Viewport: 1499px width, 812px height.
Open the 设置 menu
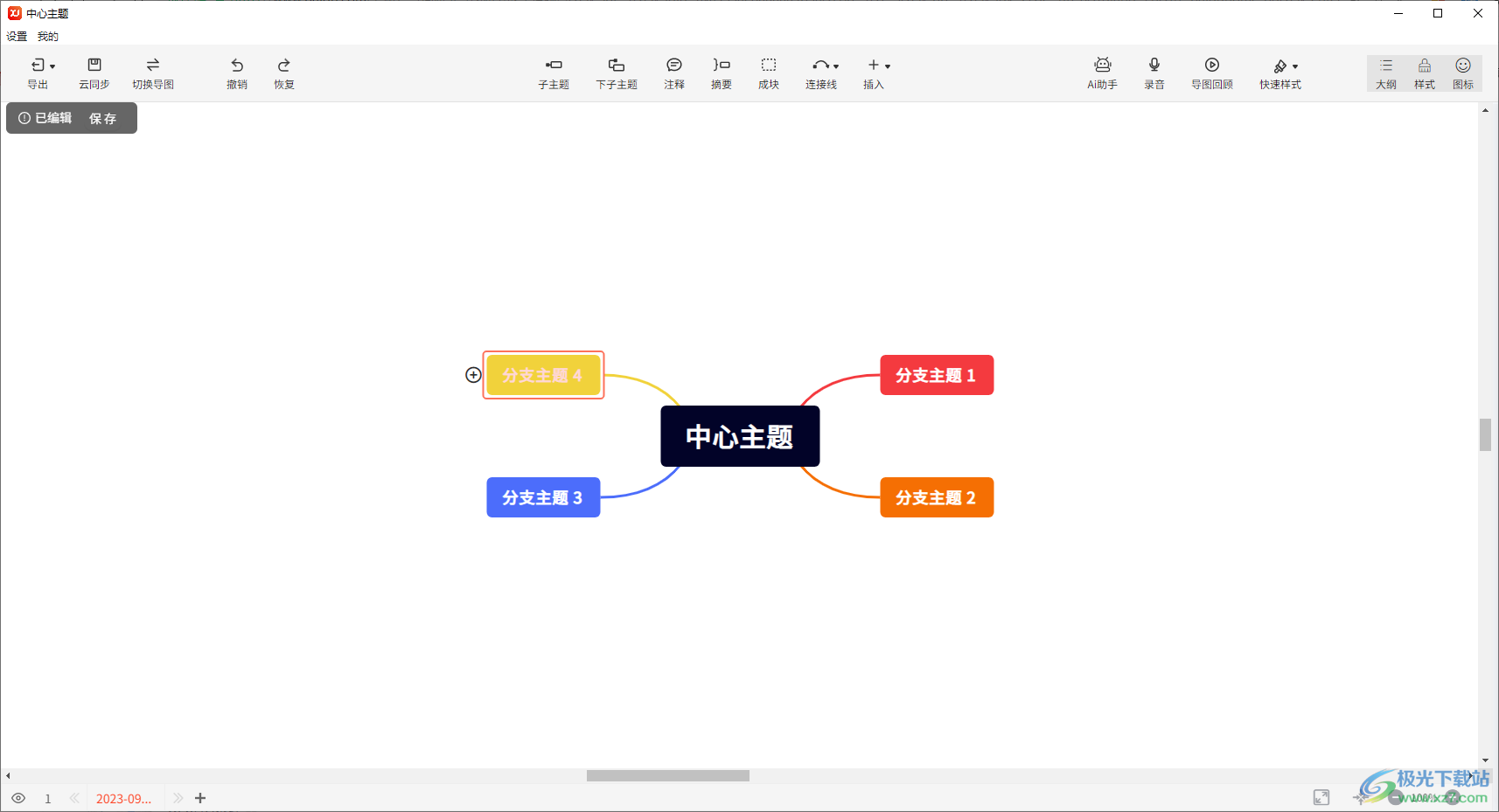17,37
